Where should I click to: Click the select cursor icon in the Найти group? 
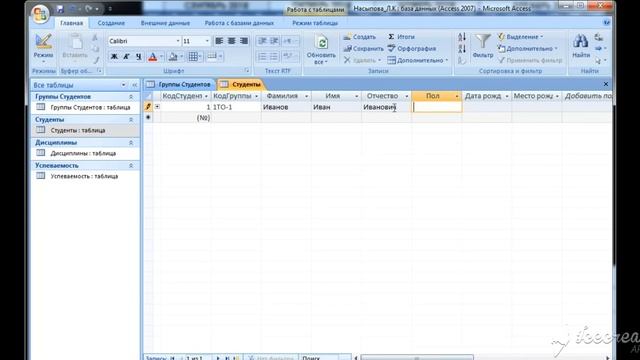pos(599,60)
